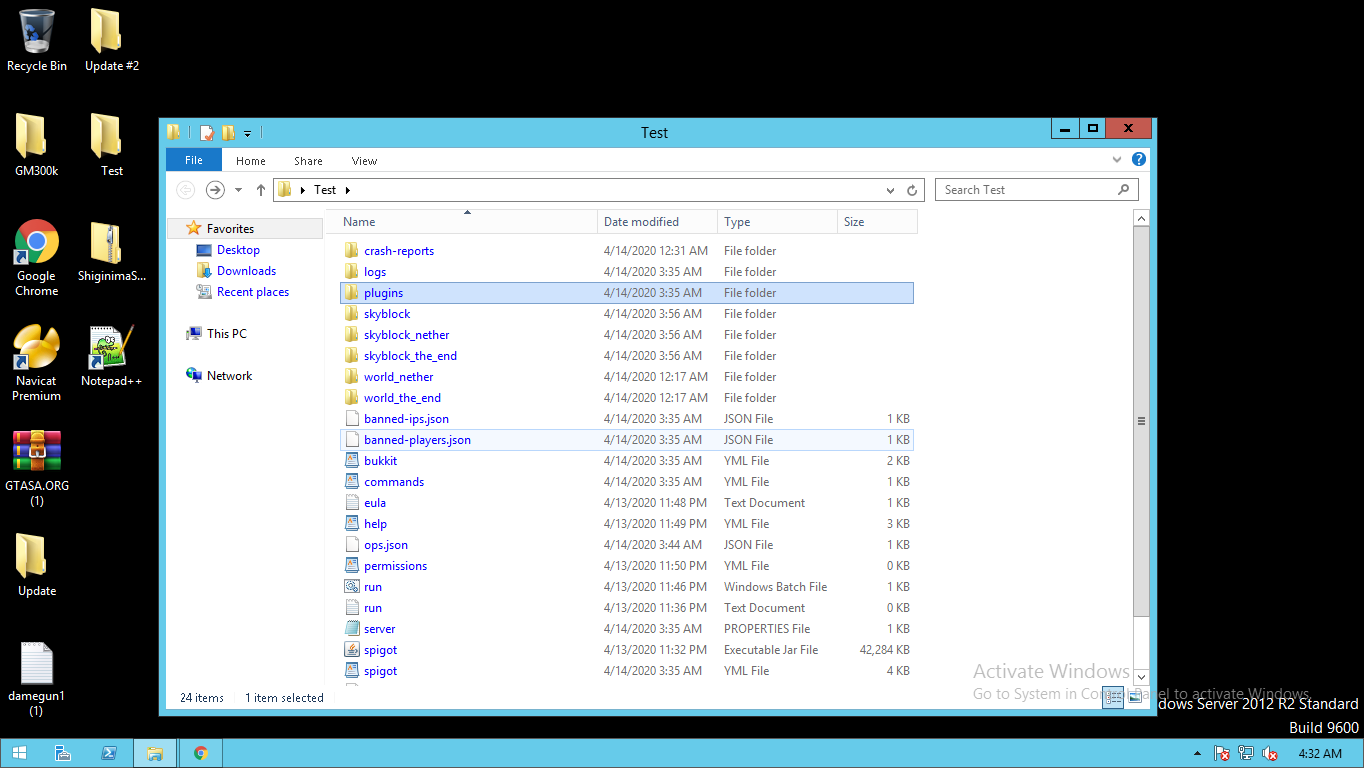Image resolution: width=1364 pixels, height=768 pixels.
Task: Open the File menu
Action: coord(194,160)
